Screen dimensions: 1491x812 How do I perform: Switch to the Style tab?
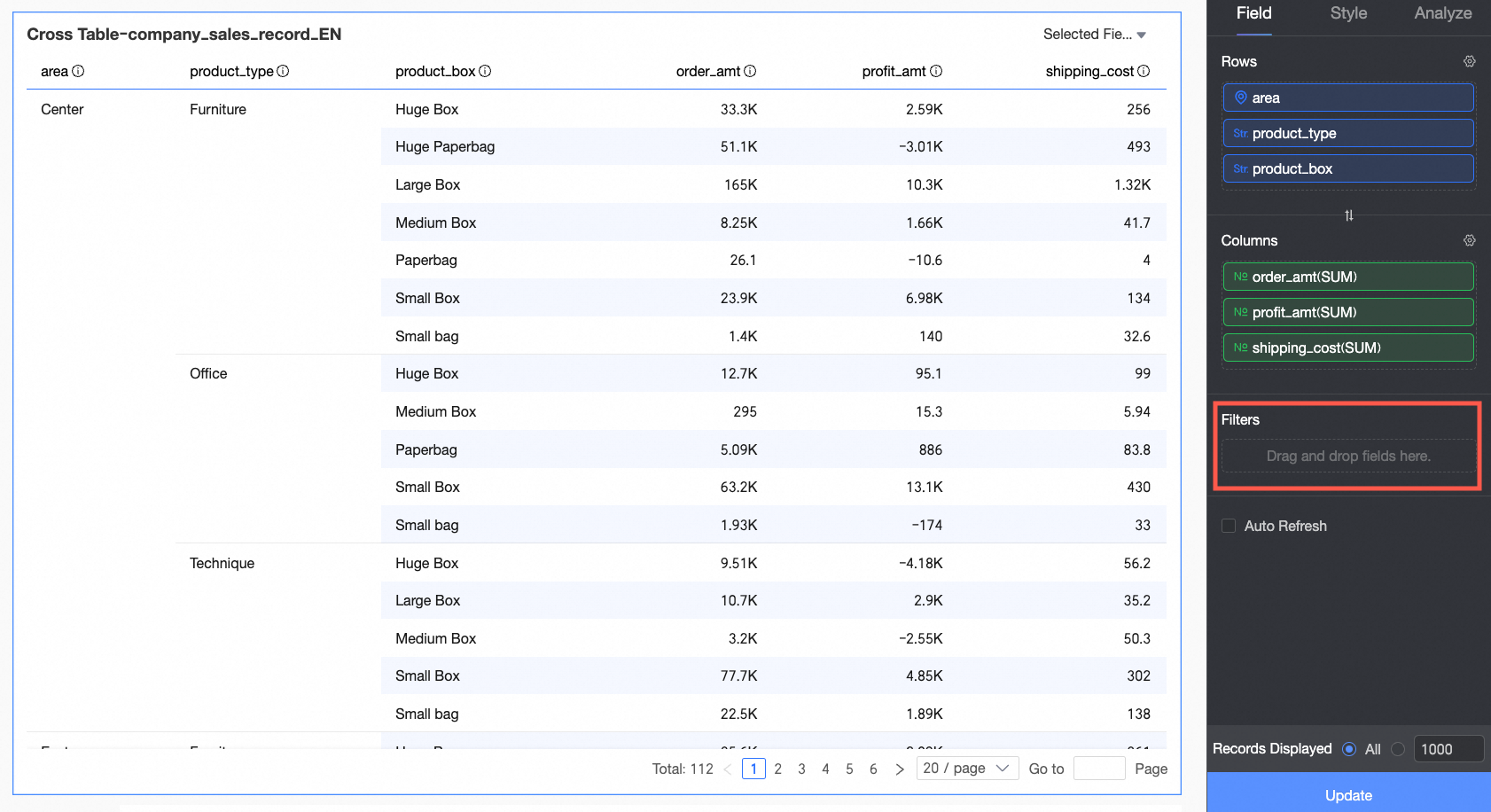(x=1348, y=13)
